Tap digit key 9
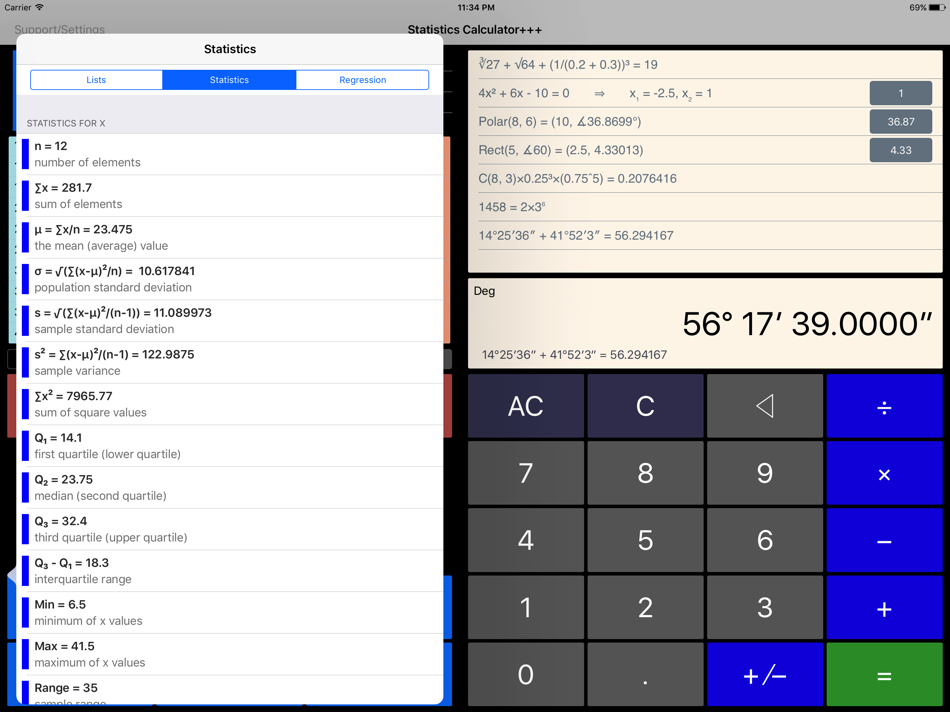The image size is (950, 712). [765, 473]
